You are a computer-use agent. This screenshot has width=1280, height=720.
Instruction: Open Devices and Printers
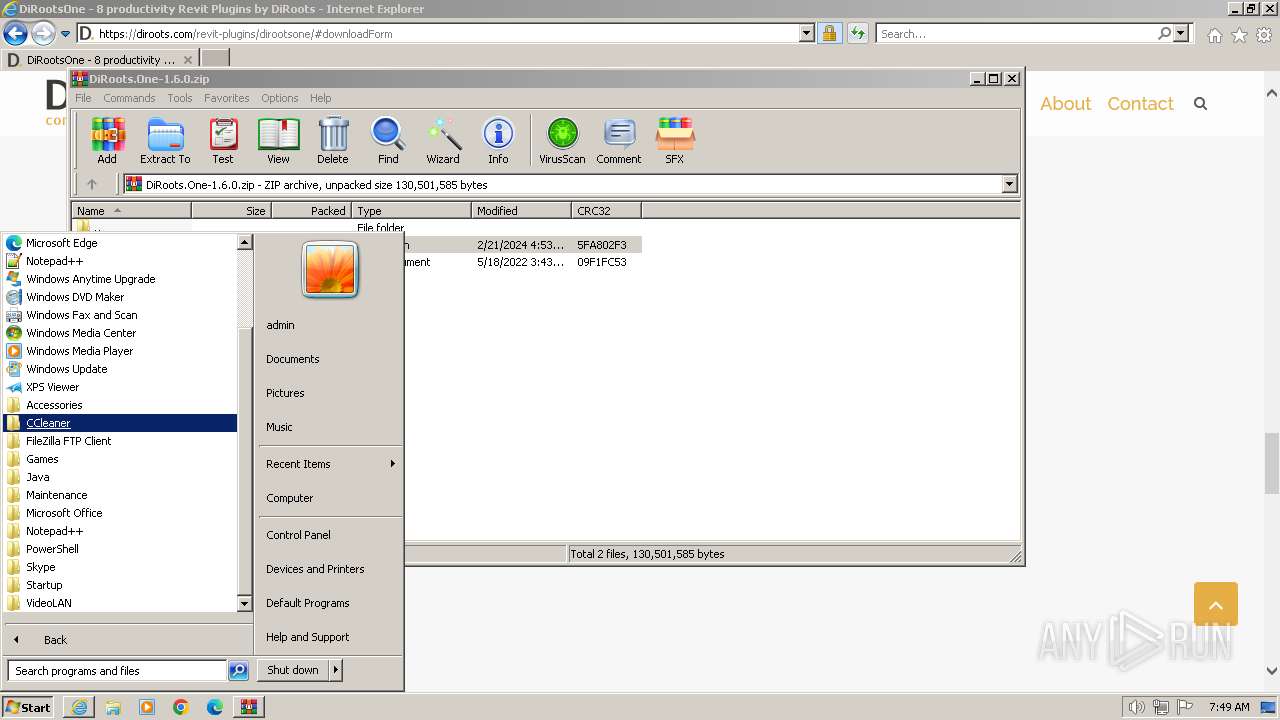point(315,569)
